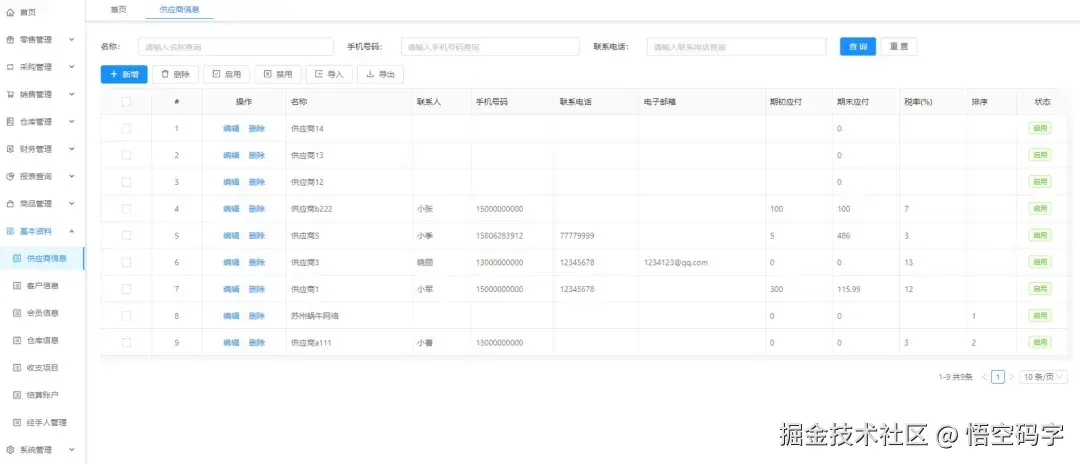Click the 零售管理 sidebar icon

pos(10,40)
